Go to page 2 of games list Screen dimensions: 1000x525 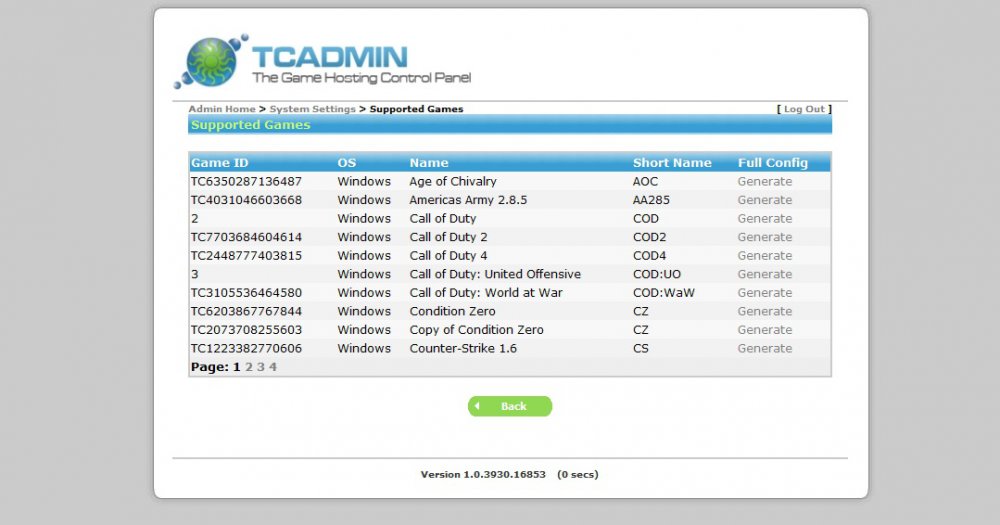point(249,367)
